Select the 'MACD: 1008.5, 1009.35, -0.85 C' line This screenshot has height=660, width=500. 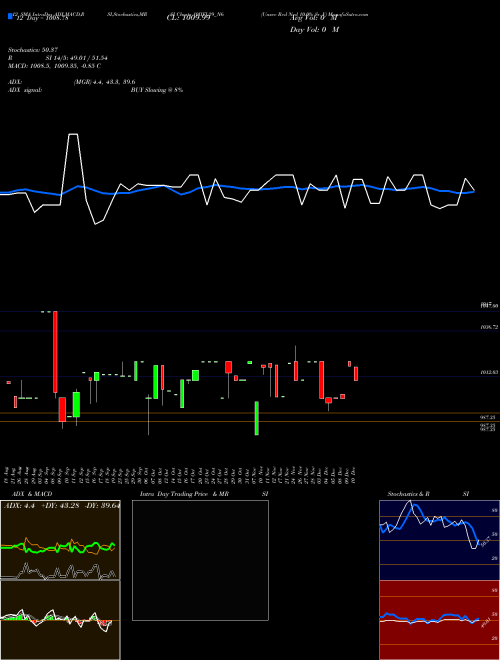tap(54, 66)
